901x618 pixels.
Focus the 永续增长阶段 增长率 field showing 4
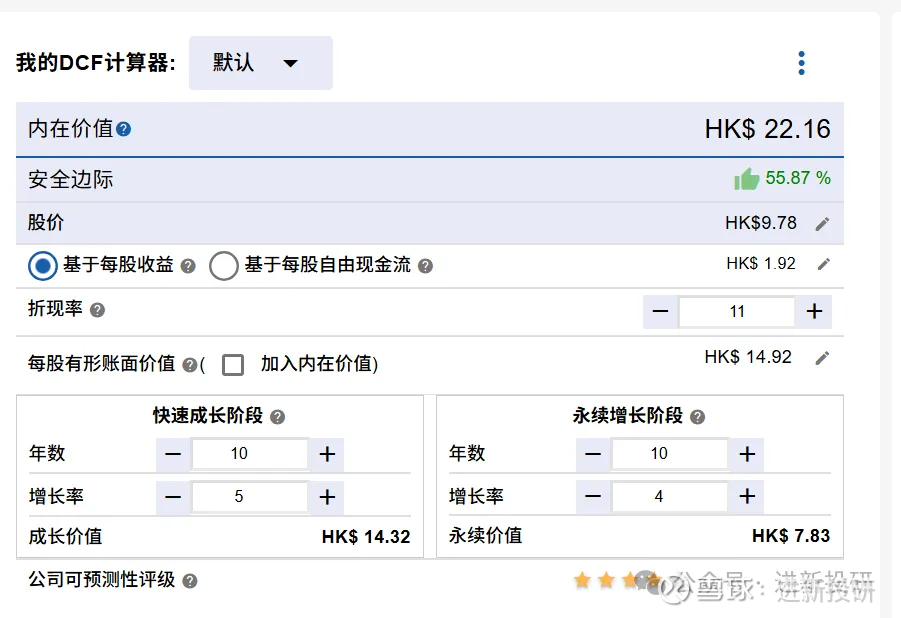pyautogui.click(x=670, y=497)
